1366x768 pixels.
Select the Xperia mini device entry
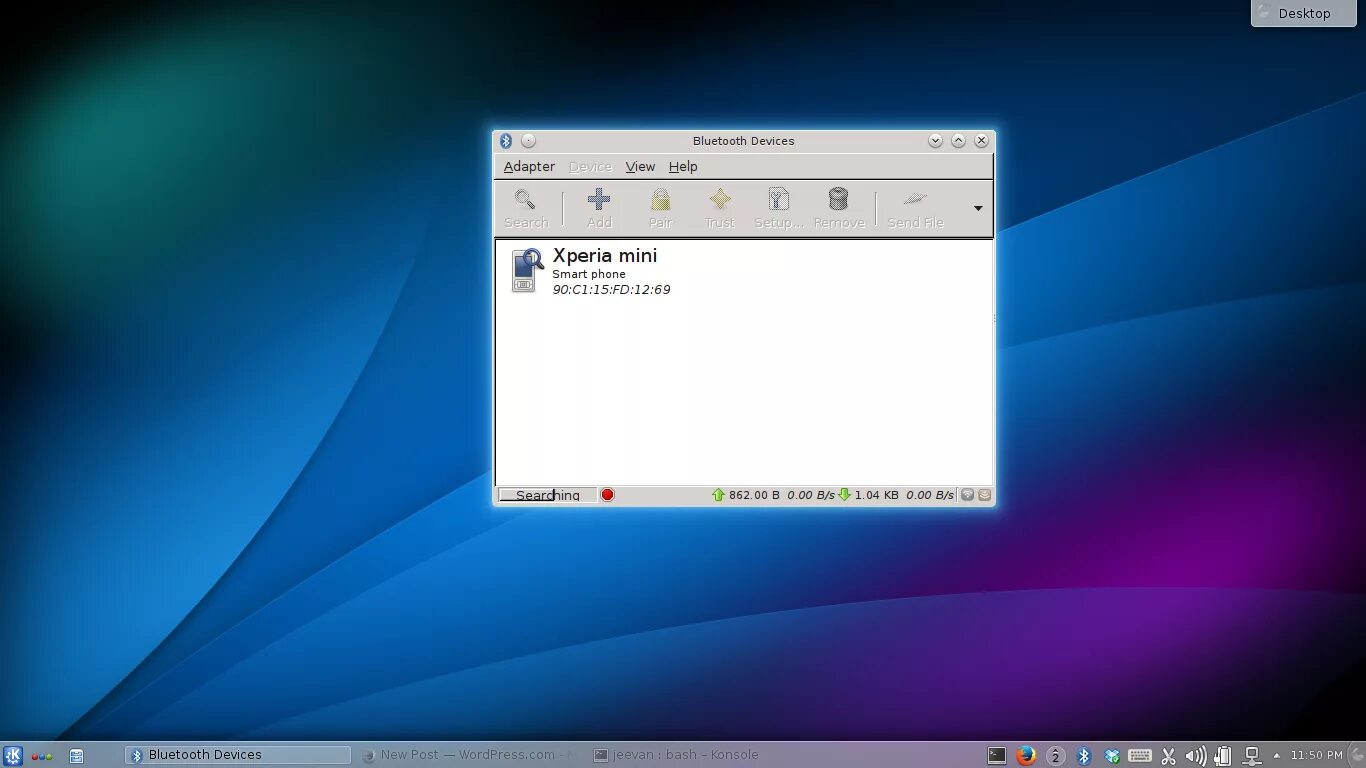(744, 271)
